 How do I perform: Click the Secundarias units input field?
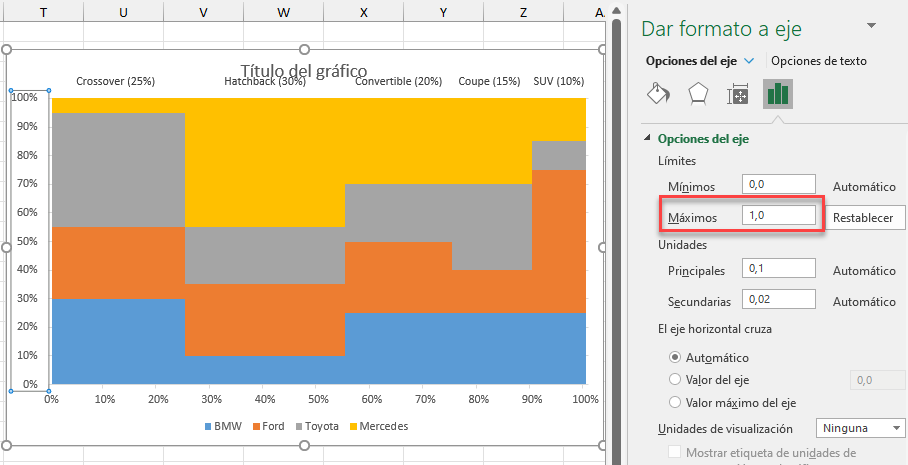click(x=779, y=299)
